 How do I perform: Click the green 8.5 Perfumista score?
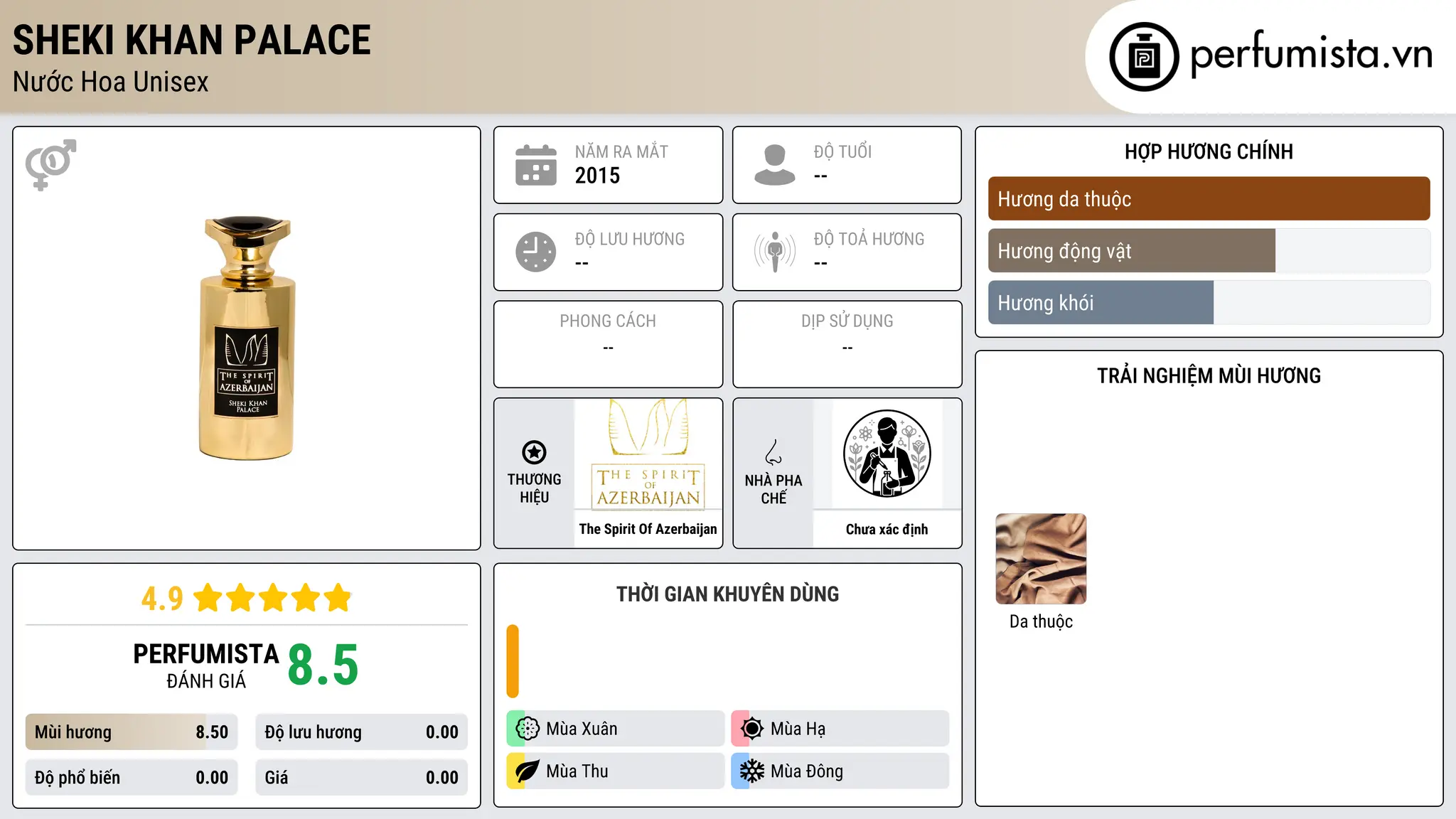point(323,665)
